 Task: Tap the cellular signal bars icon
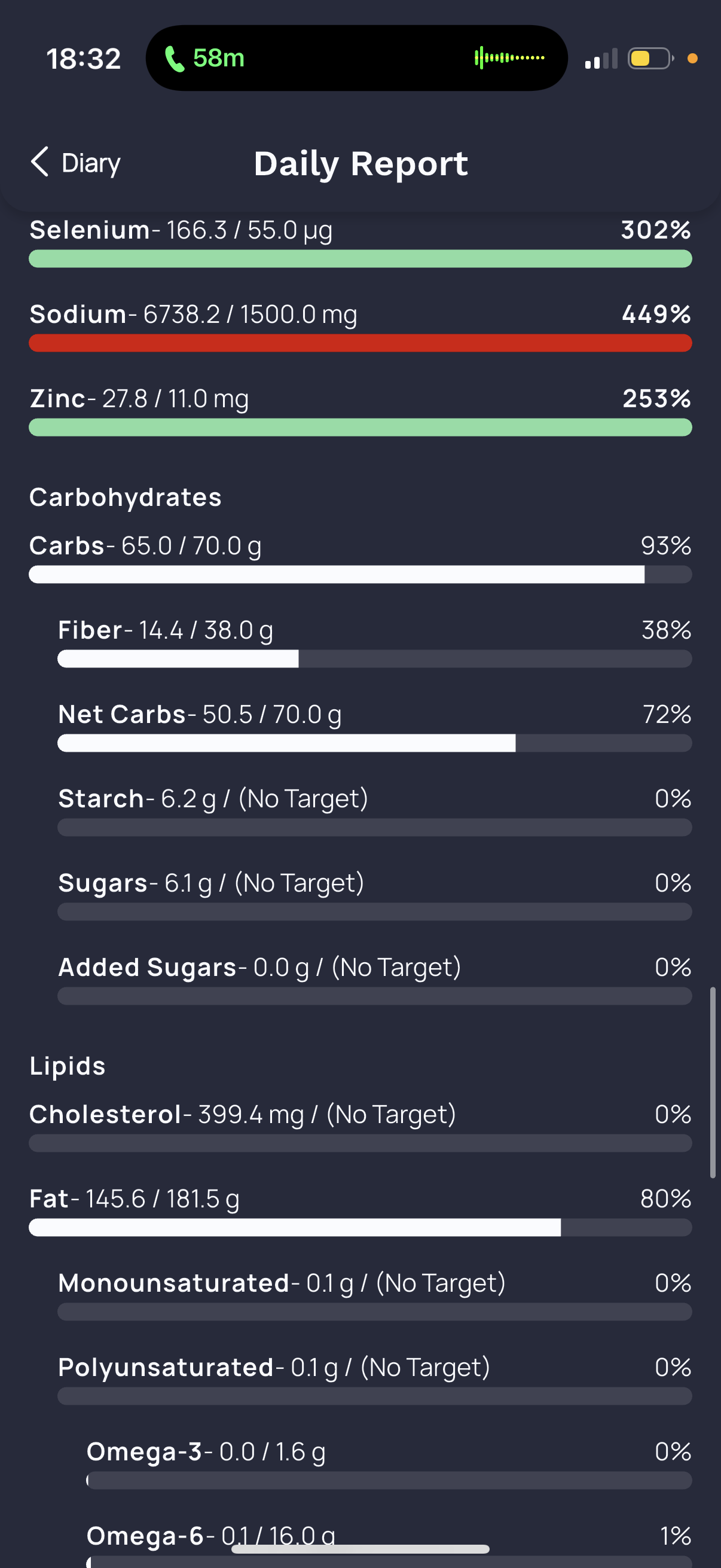tap(601, 59)
